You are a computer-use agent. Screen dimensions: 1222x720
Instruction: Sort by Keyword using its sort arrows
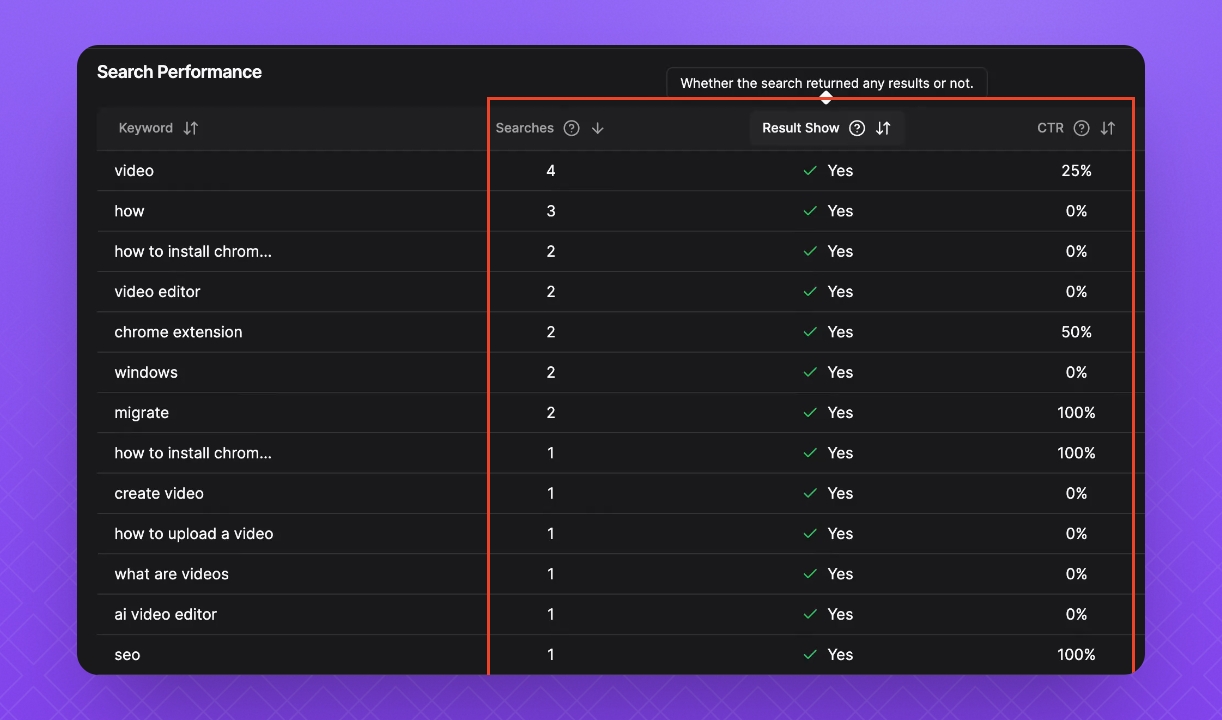[x=191, y=128]
